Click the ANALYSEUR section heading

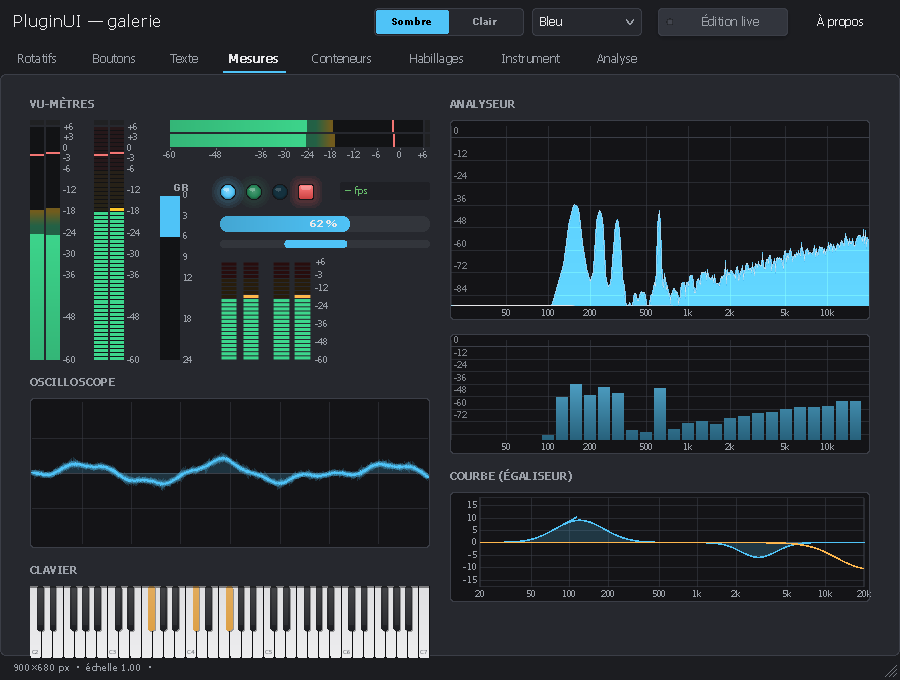click(482, 104)
